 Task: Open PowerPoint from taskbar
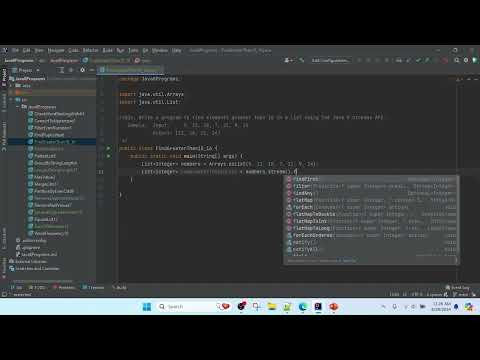(333, 307)
